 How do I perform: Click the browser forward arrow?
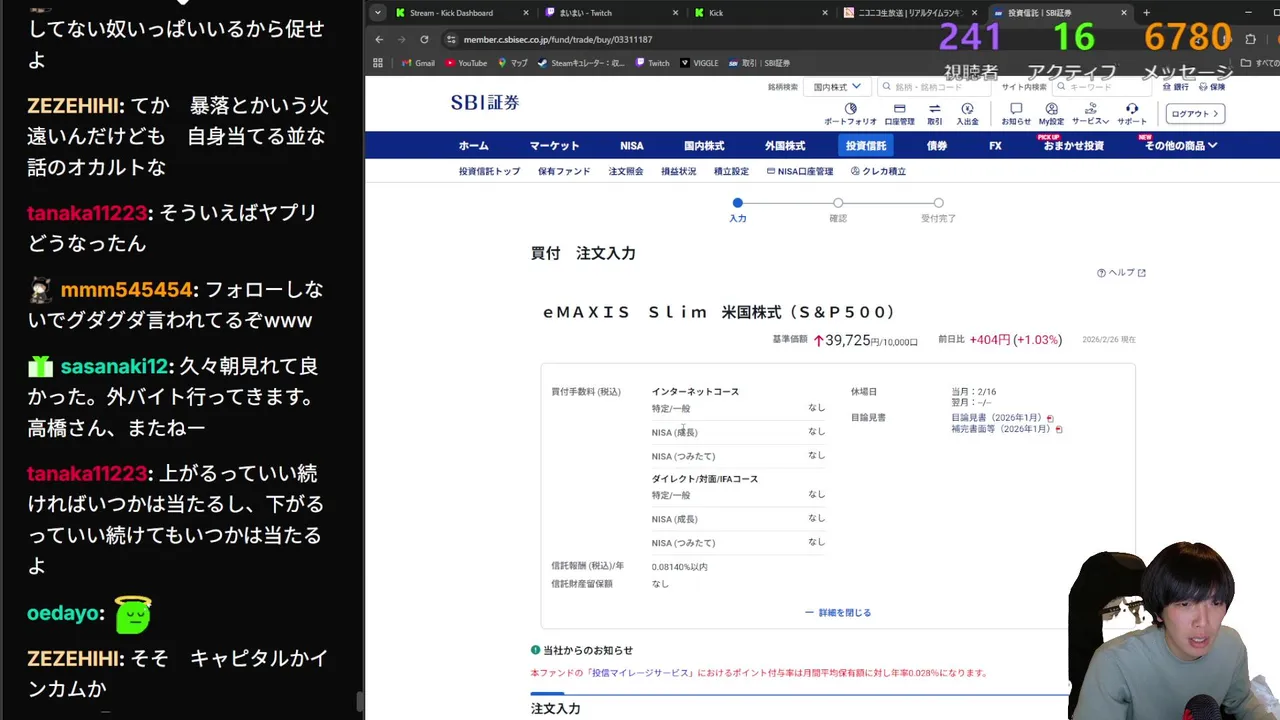pos(401,39)
